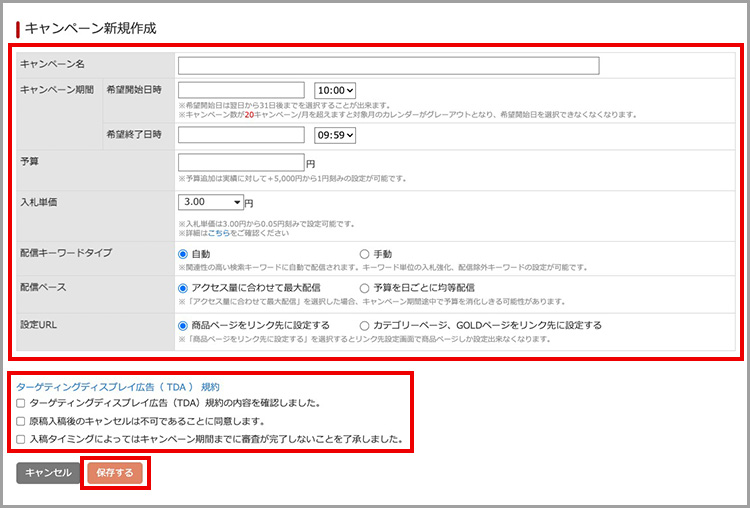Click the キャンセル button
The width and height of the screenshot is (750, 508).
pyautogui.click(x=47, y=473)
